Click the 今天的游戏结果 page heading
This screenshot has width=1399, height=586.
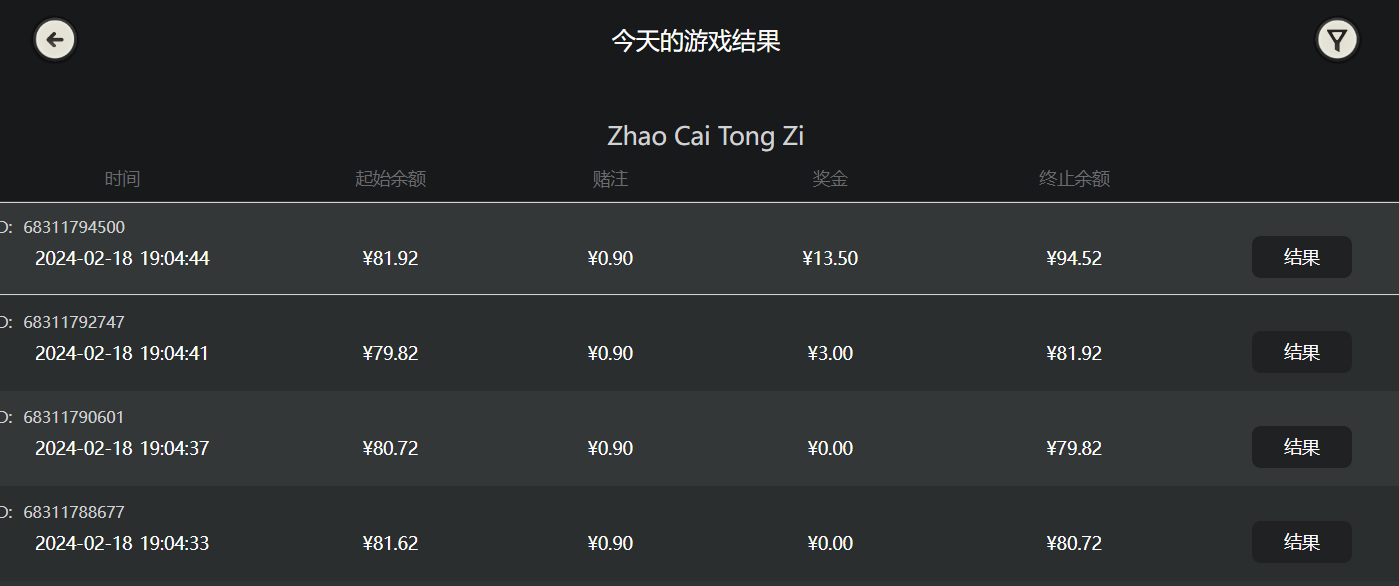coord(696,41)
